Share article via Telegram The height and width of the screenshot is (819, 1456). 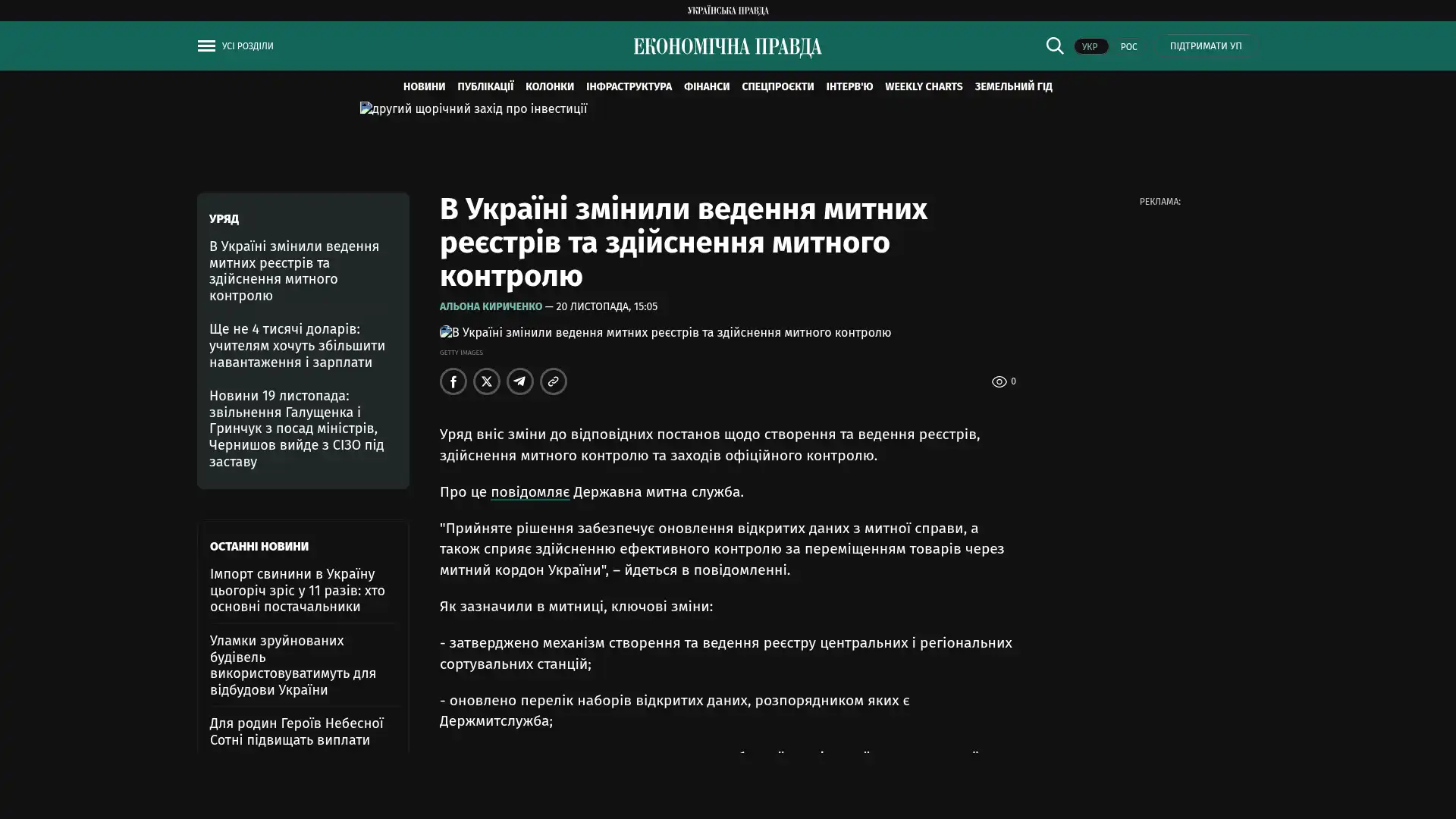(519, 381)
